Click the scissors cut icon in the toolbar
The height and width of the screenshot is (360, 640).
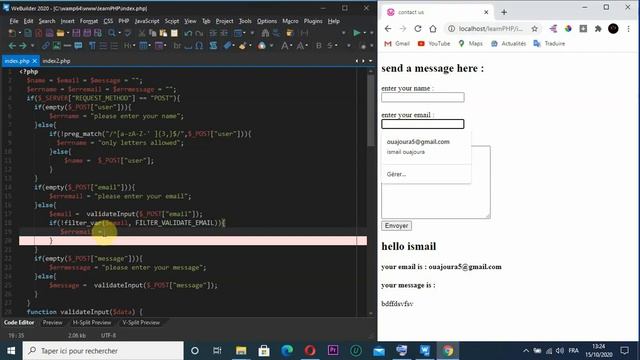142,33
